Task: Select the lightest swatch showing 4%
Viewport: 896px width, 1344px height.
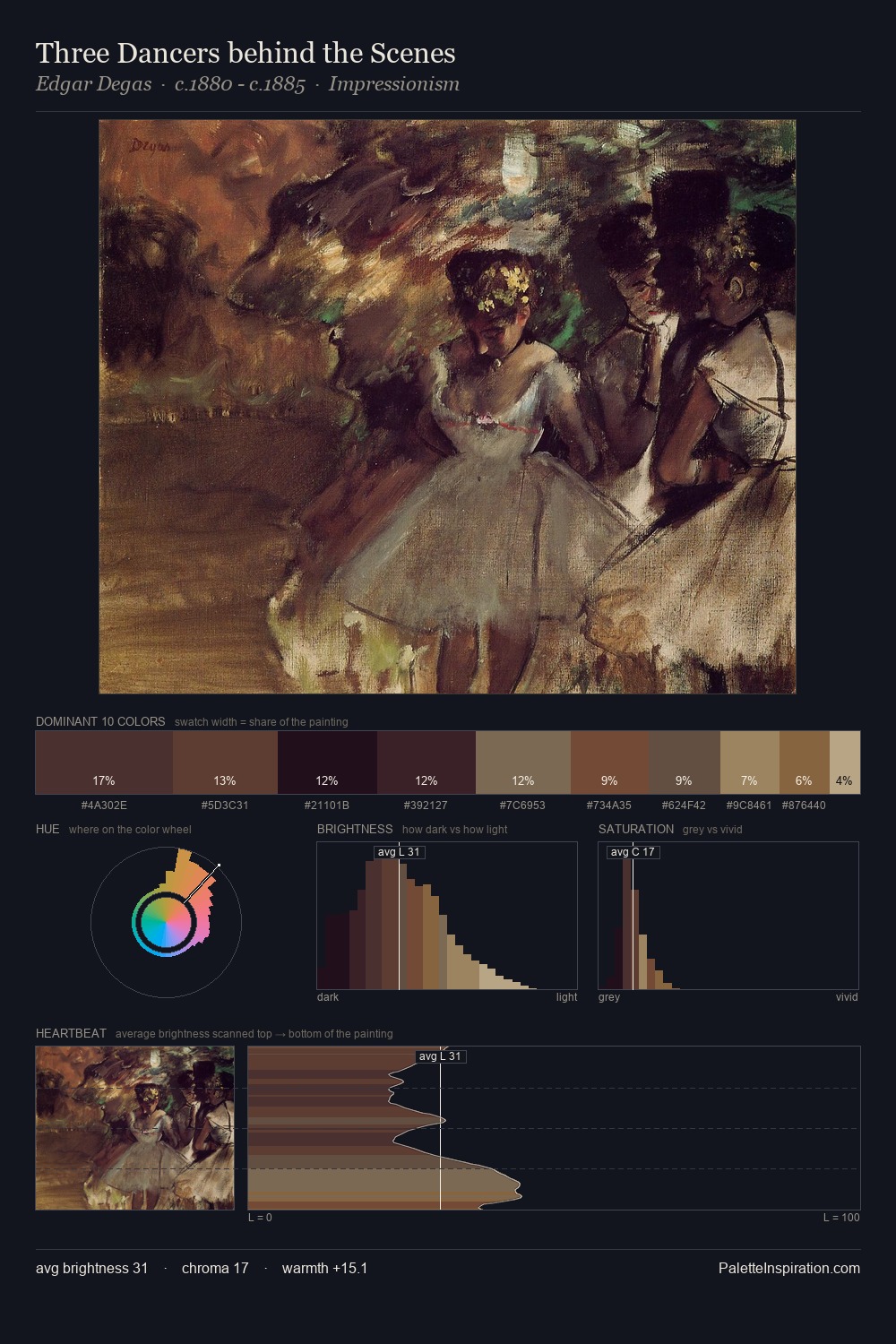Action: coord(845,762)
